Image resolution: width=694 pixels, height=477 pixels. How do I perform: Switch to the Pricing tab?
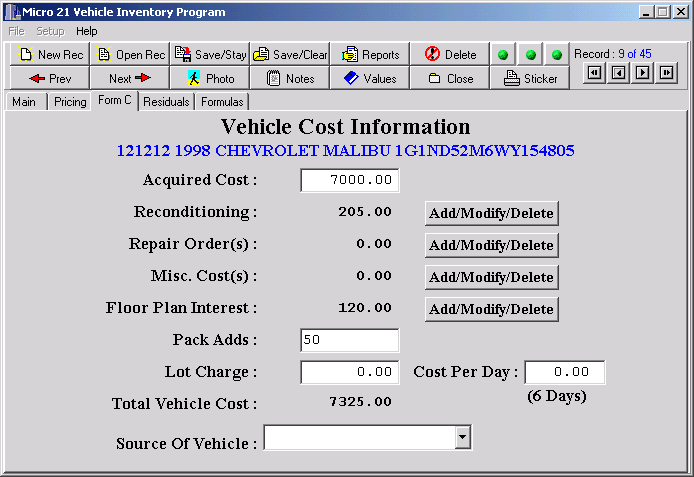70,102
